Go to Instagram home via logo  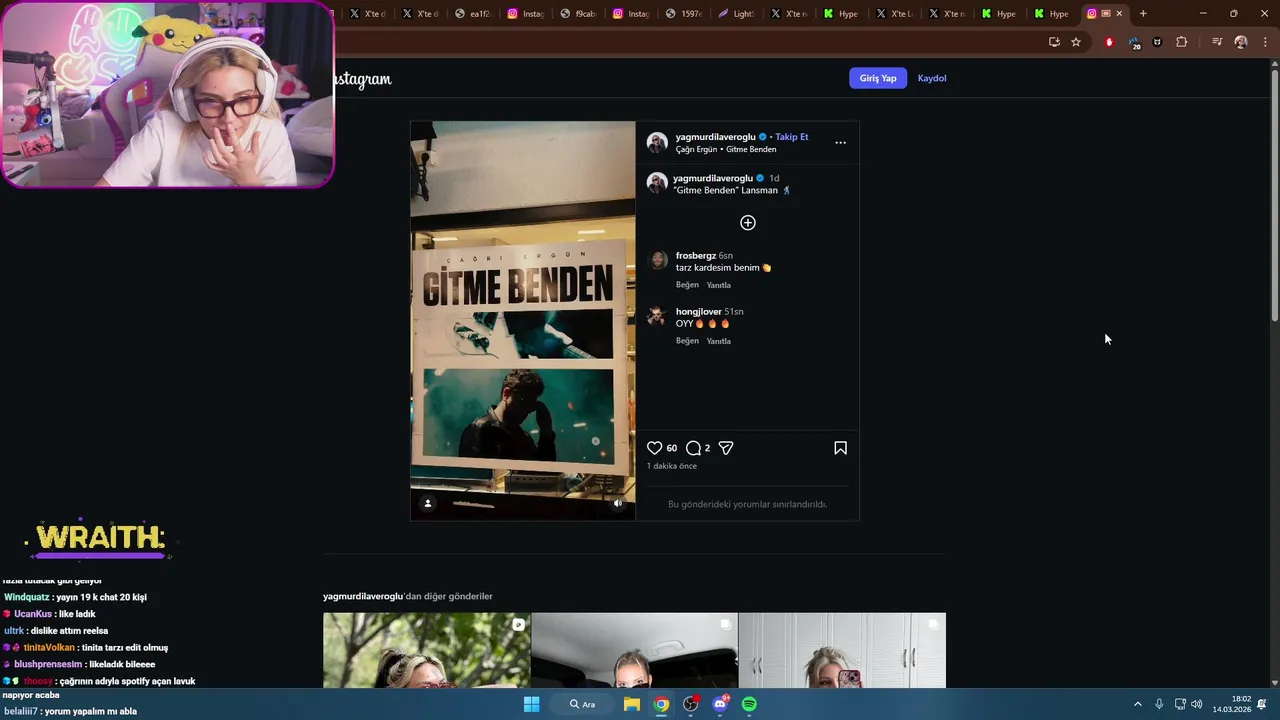click(x=363, y=79)
